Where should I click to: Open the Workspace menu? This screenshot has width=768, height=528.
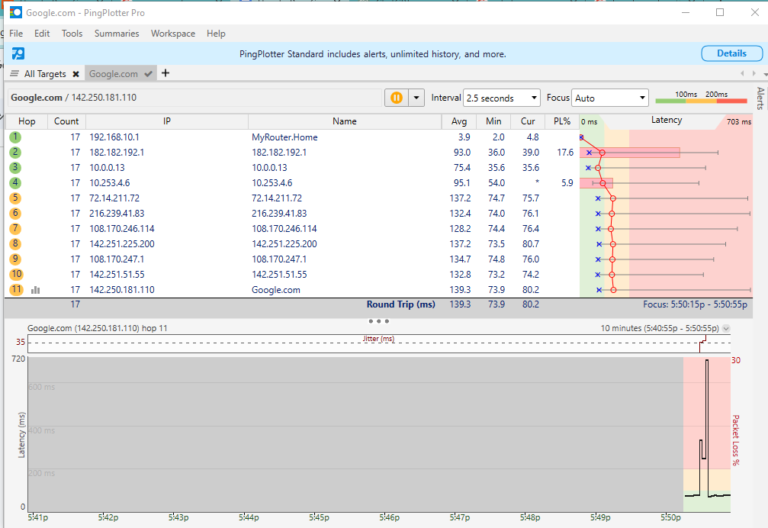(x=173, y=33)
